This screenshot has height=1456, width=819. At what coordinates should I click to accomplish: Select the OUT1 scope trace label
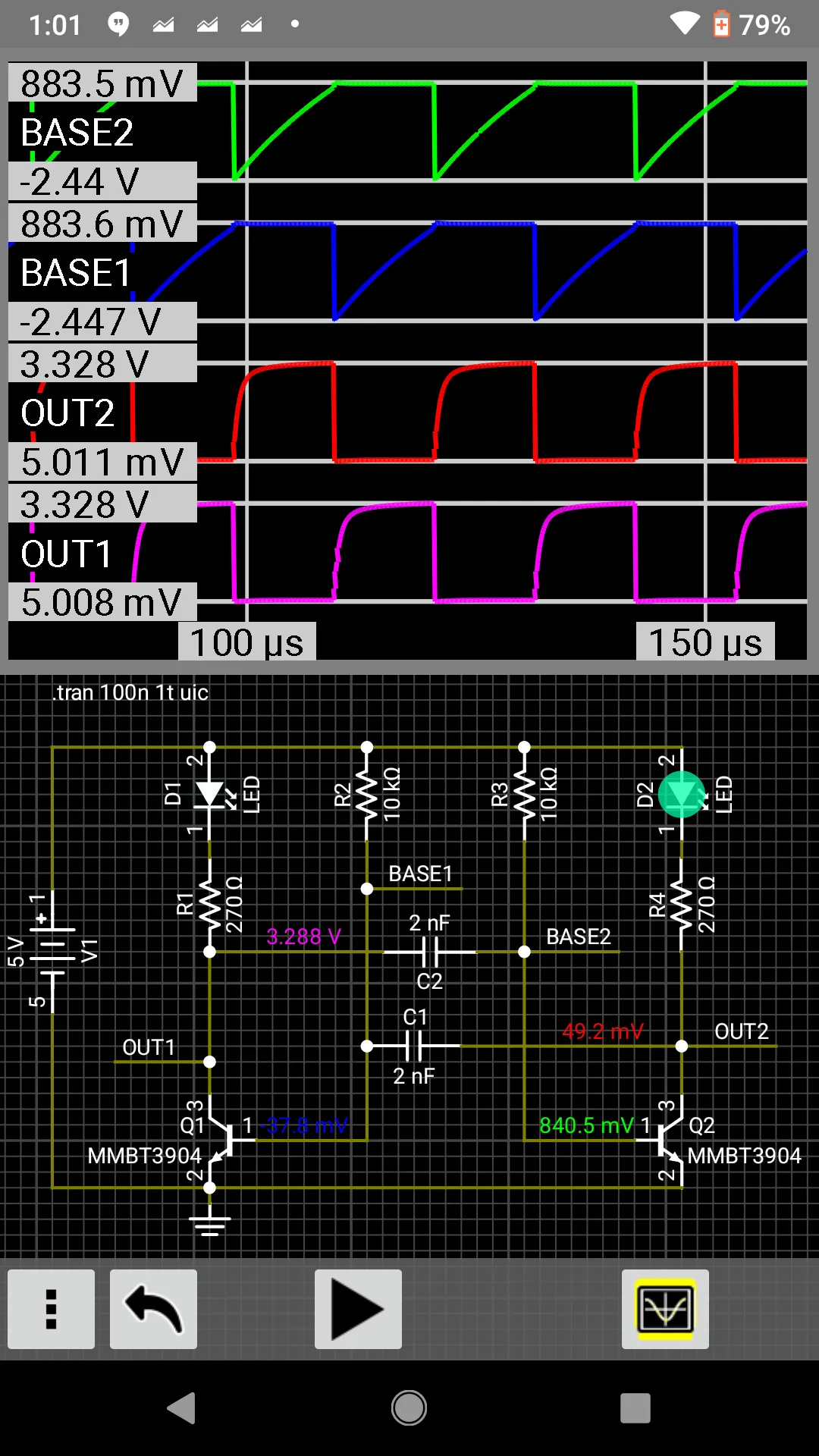(66, 554)
